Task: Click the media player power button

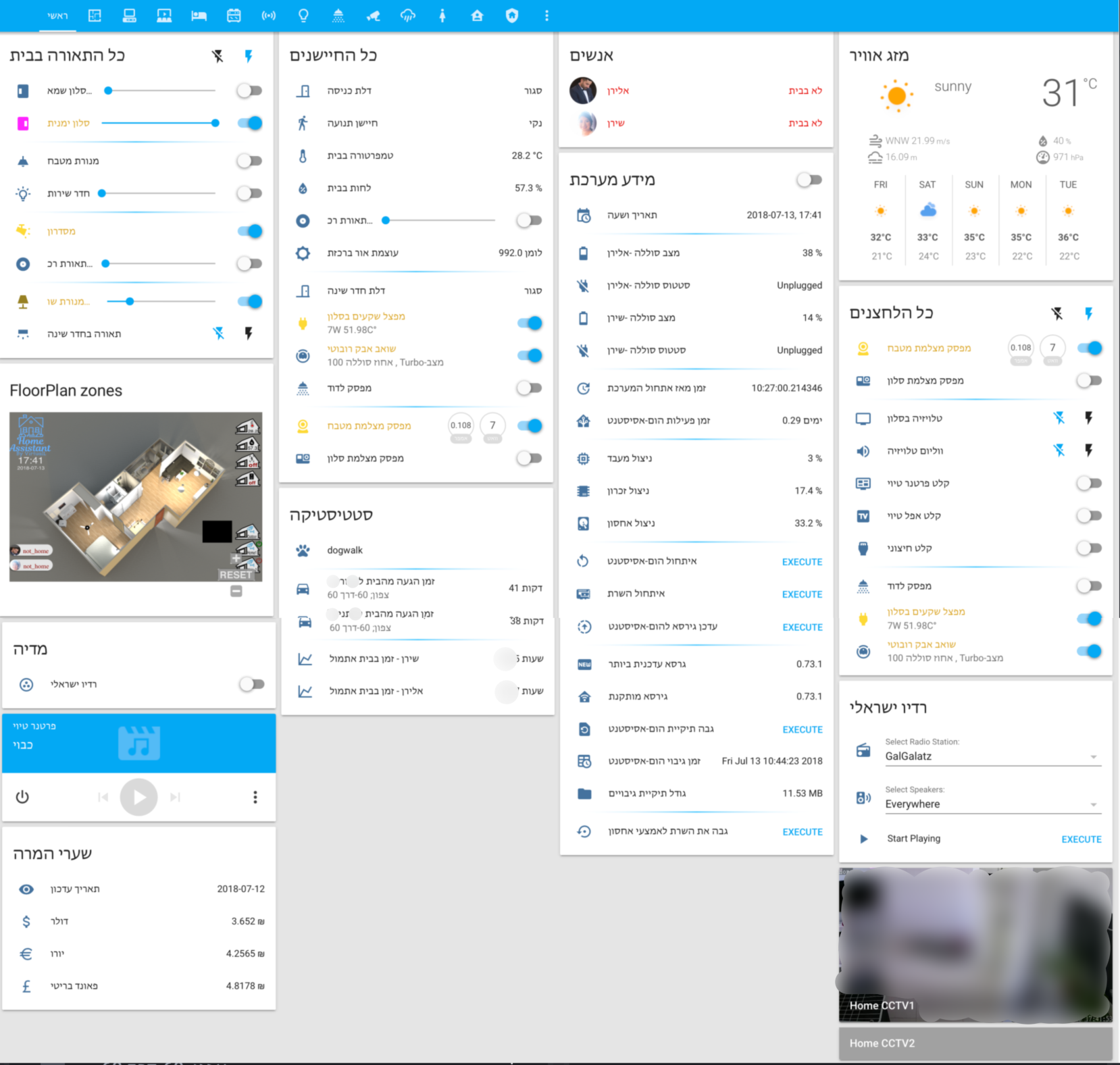Action: pos(22,797)
